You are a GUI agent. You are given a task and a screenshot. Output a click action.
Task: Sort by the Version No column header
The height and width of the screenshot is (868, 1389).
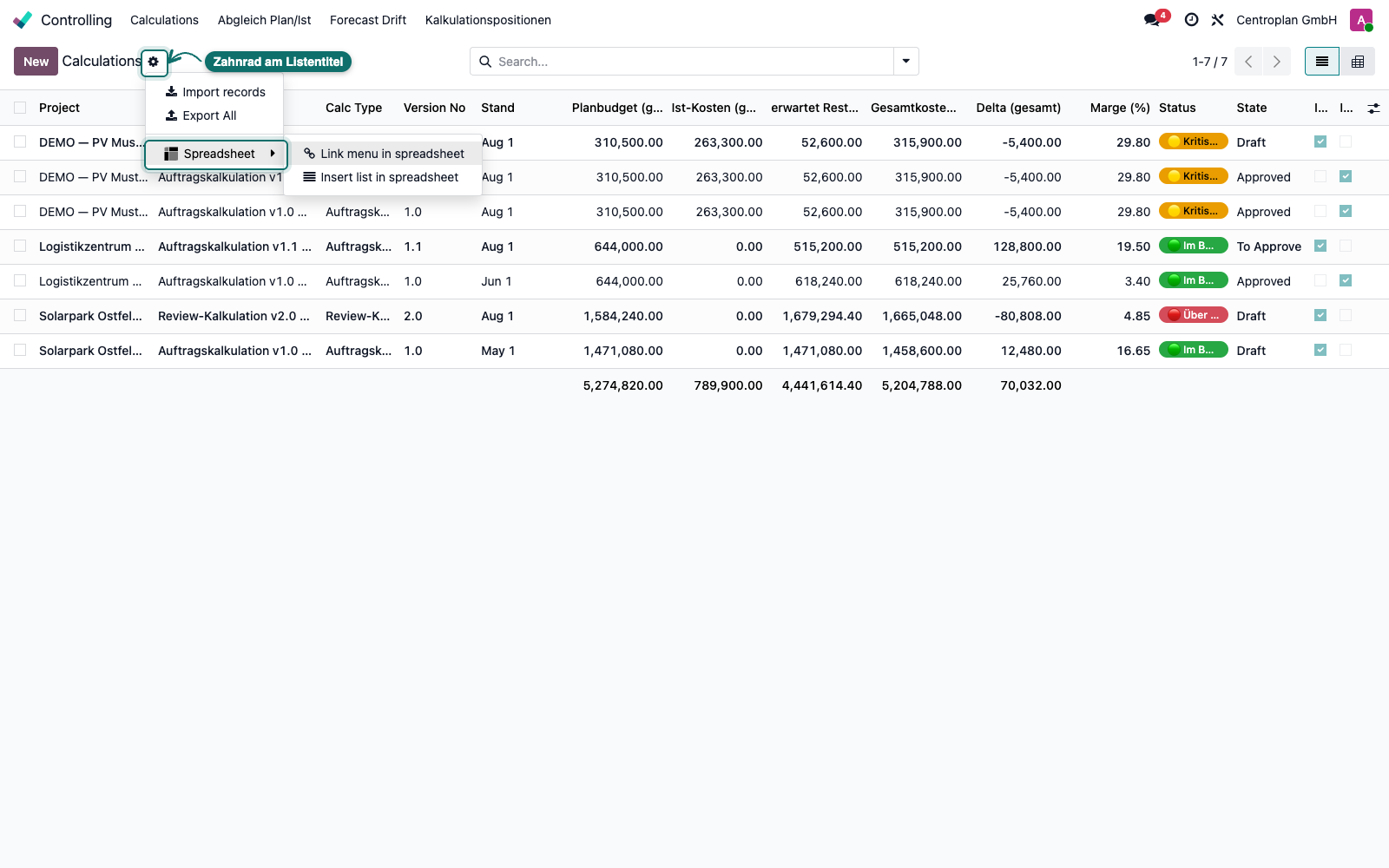(434, 108)
